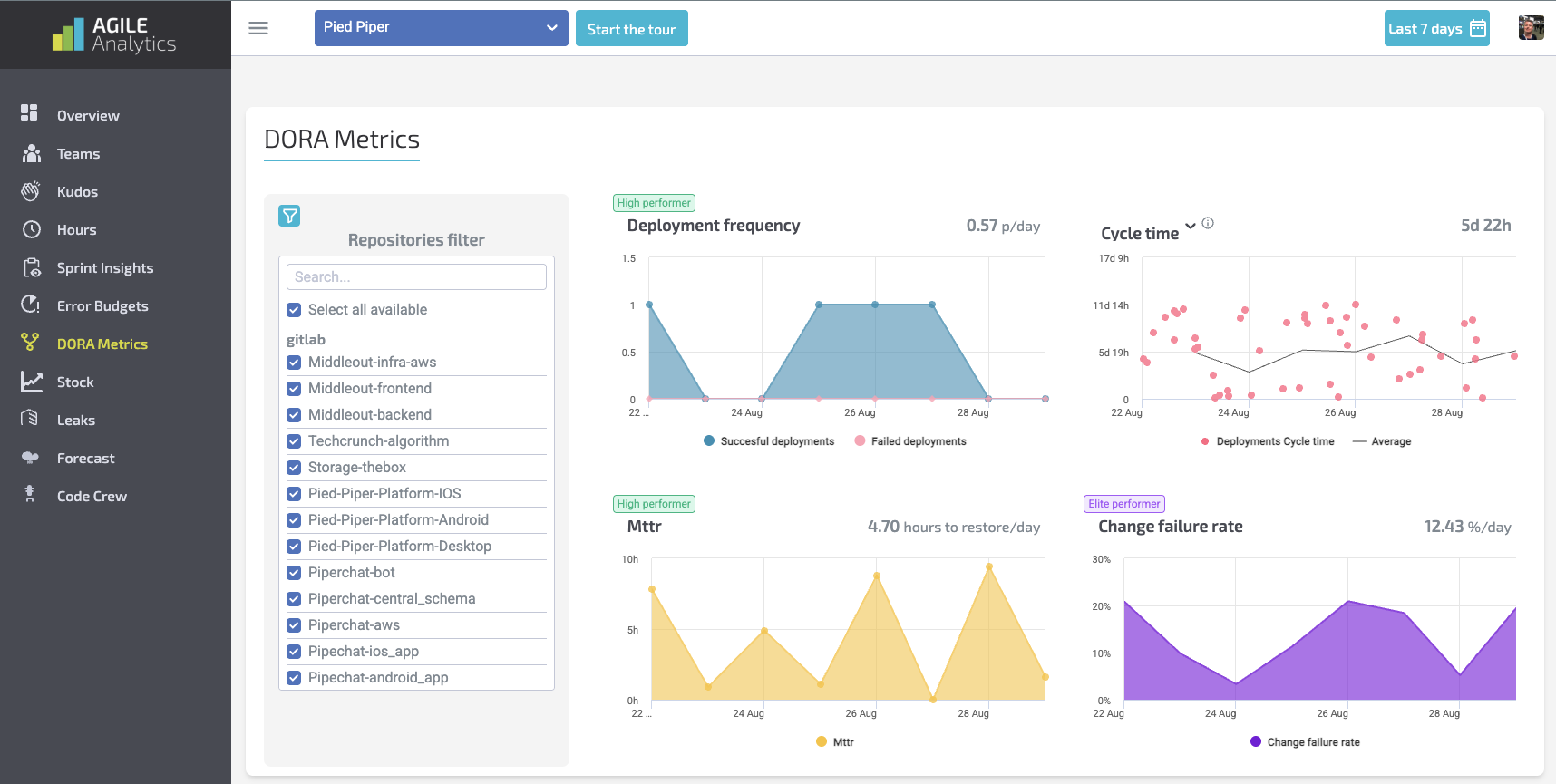Navigate to the Forecast section
Image resolution: width=1556 pixels, height=784 pixels.
(x=86, y=459)
